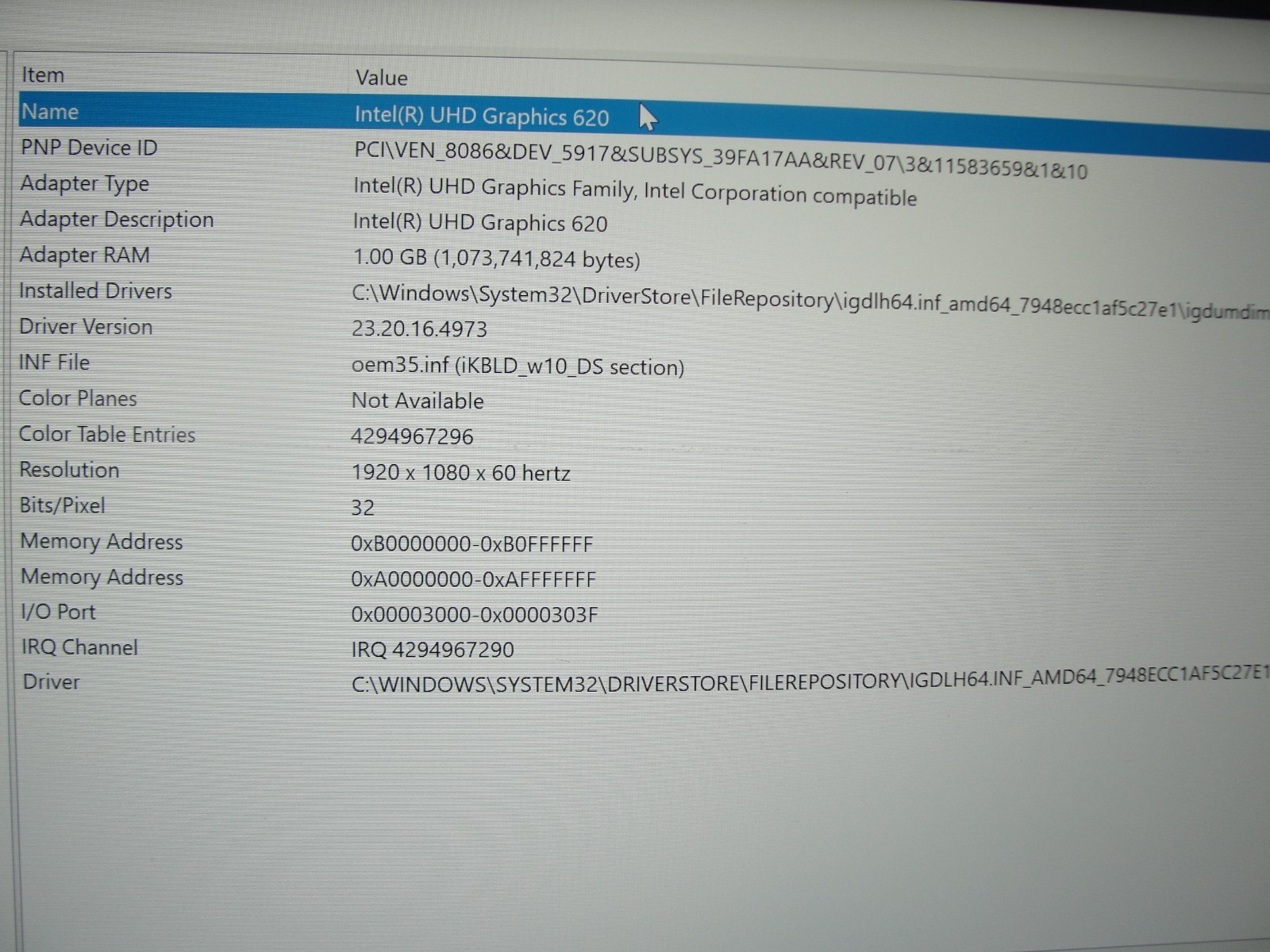Click the Item column header

tap(43, 75)
